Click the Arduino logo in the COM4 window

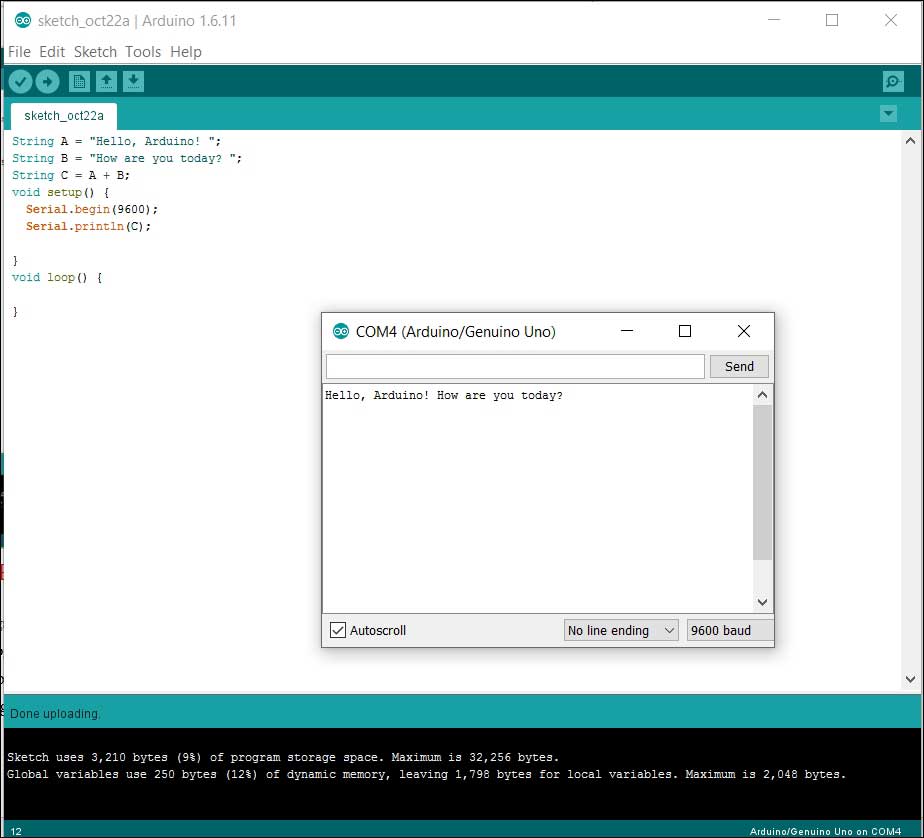[x=340, y=332]
